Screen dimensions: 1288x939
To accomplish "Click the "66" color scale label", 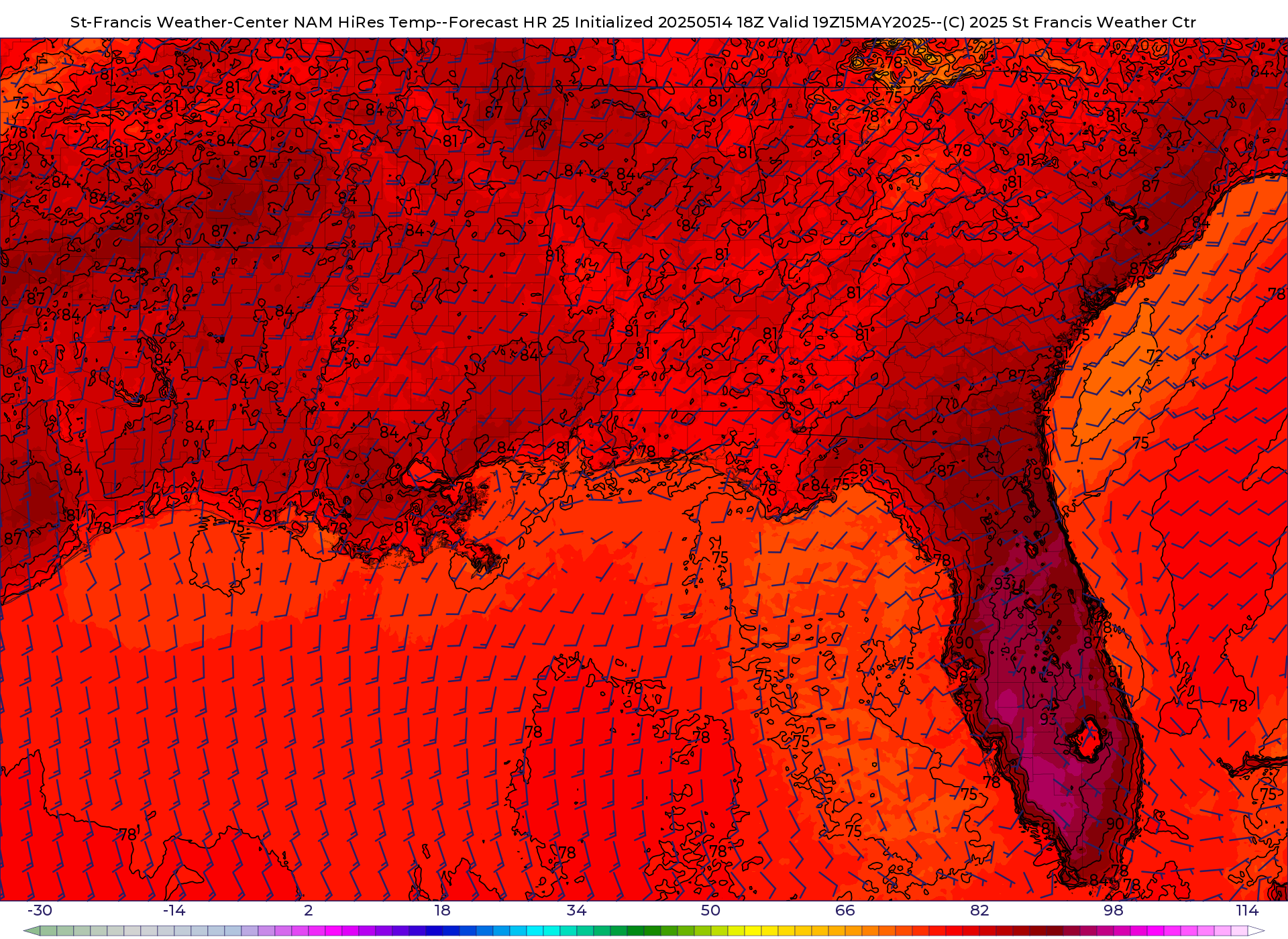I will [845, 910].
